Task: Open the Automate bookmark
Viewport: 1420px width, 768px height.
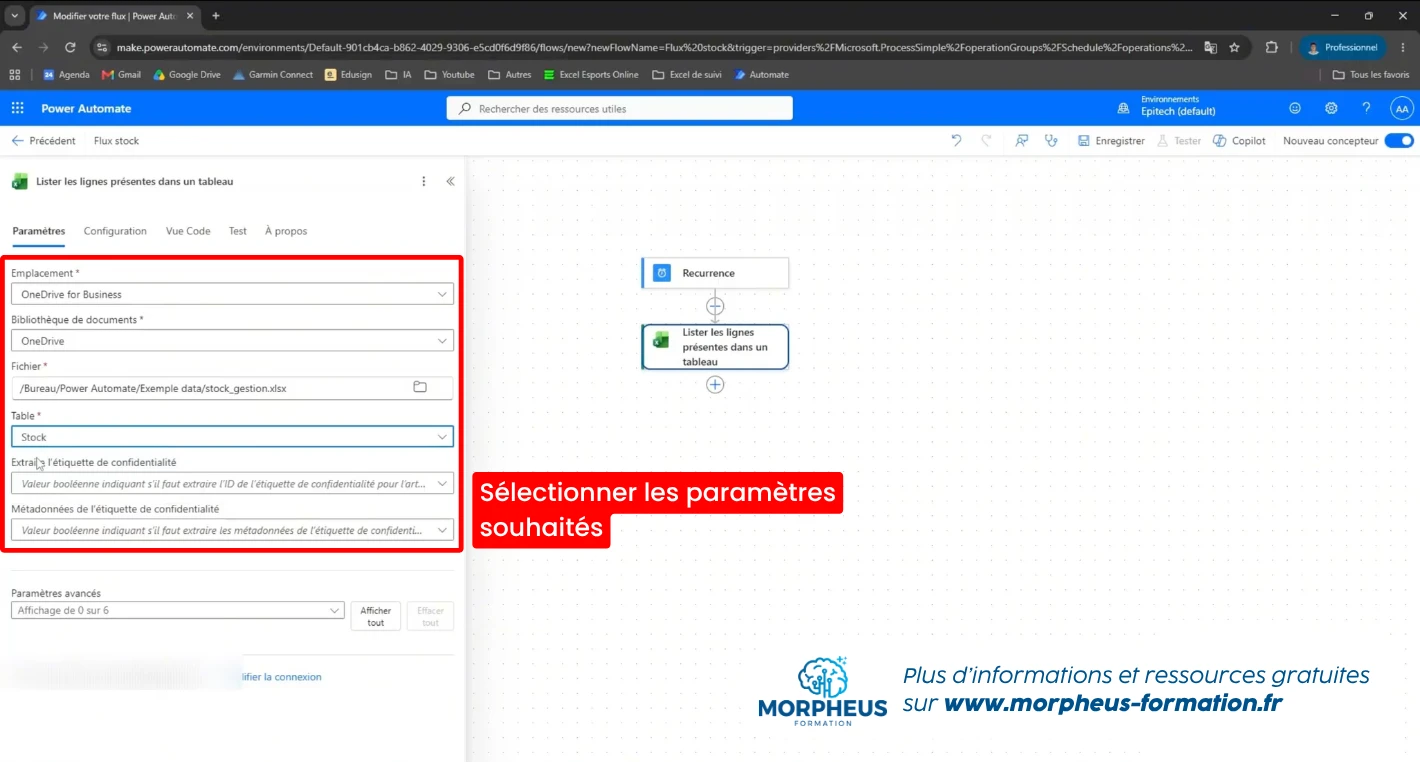Action: point(761,75)
